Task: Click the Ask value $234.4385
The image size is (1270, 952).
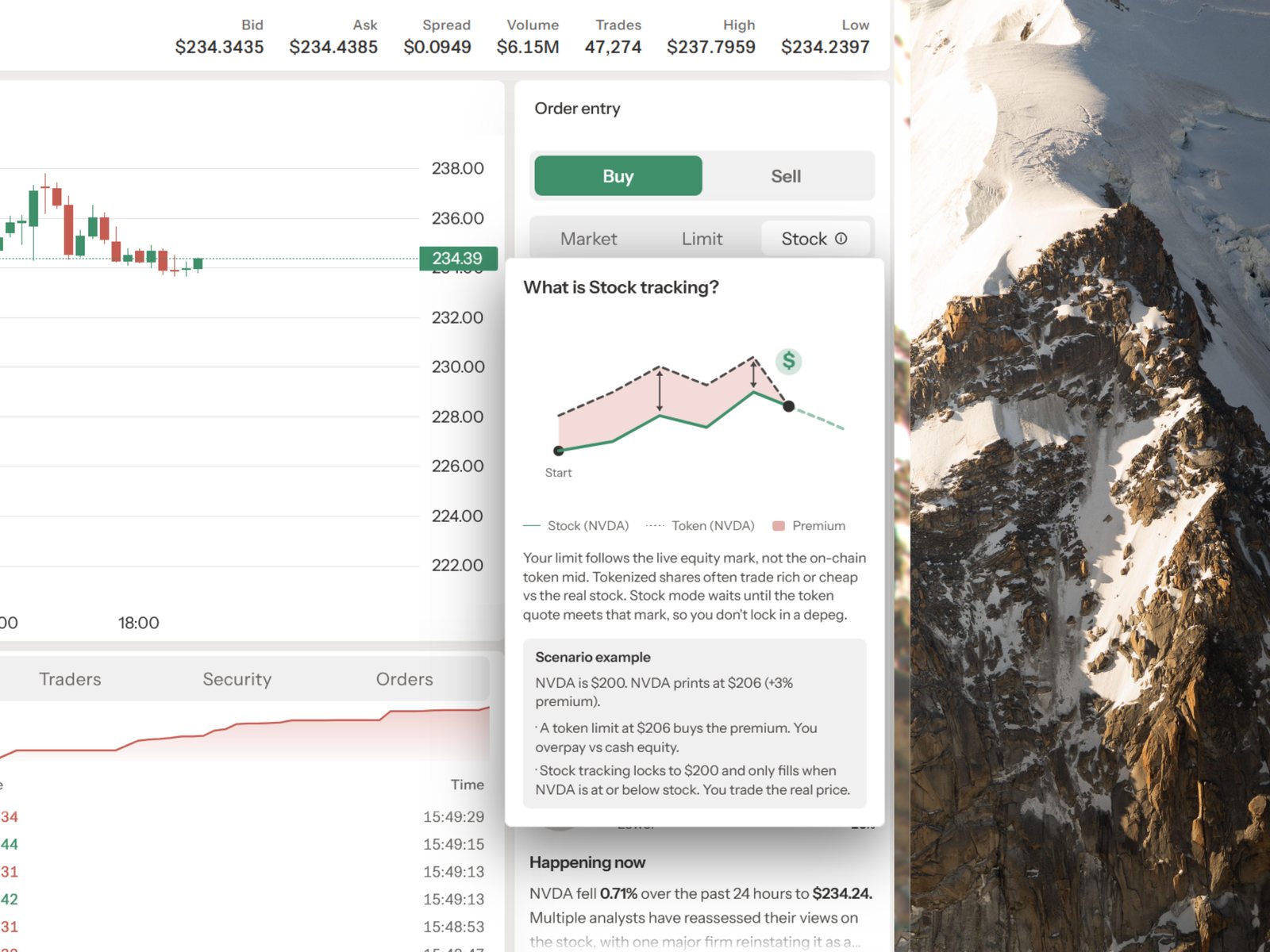Action: coord(333,47)
